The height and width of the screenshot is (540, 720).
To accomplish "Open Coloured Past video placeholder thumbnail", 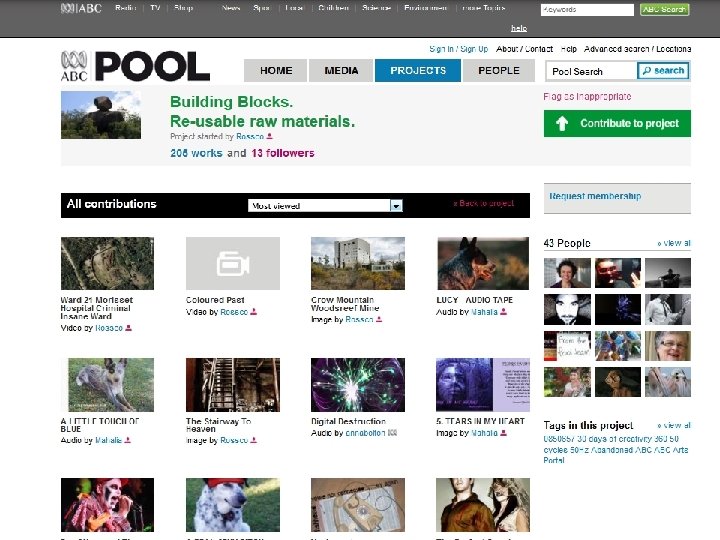I will [233, 264].
